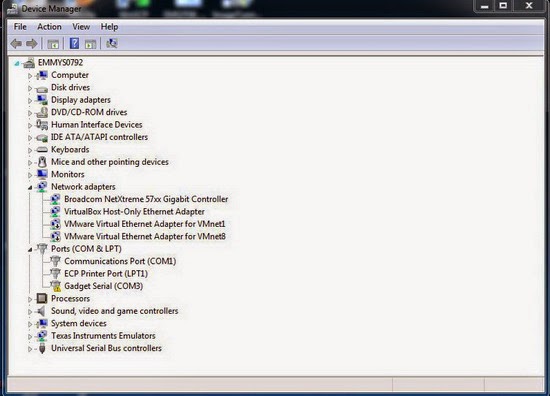Click the Processors category icon

coord(42,298)
